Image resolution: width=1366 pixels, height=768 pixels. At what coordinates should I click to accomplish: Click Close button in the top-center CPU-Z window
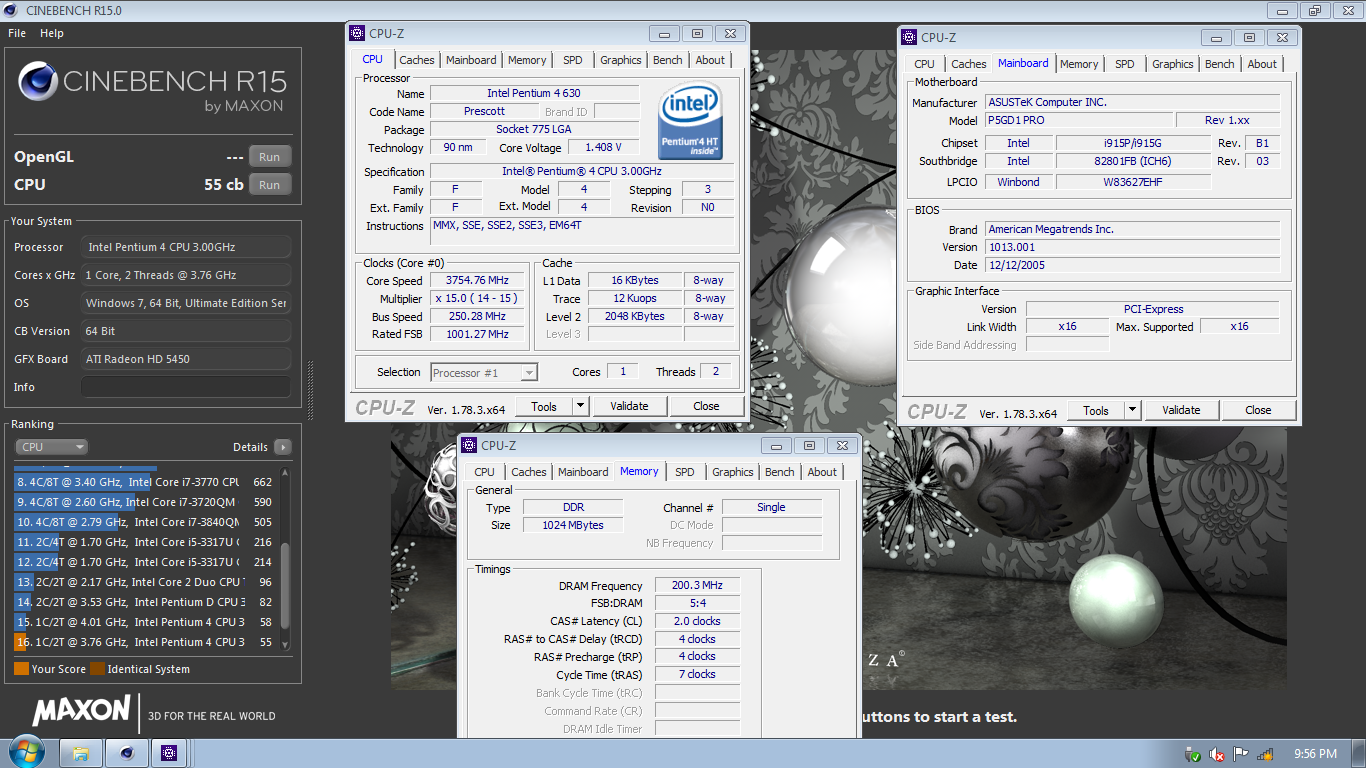[x=706, y=406]
